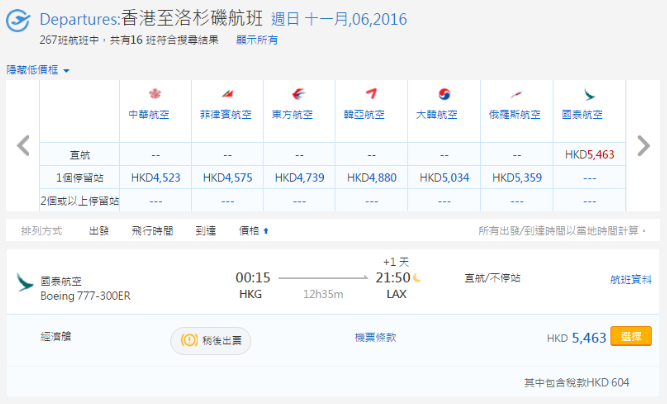Click the 其中包含稅款HKD 604 note
Viewport: 667px width, 404px height.
577,383
